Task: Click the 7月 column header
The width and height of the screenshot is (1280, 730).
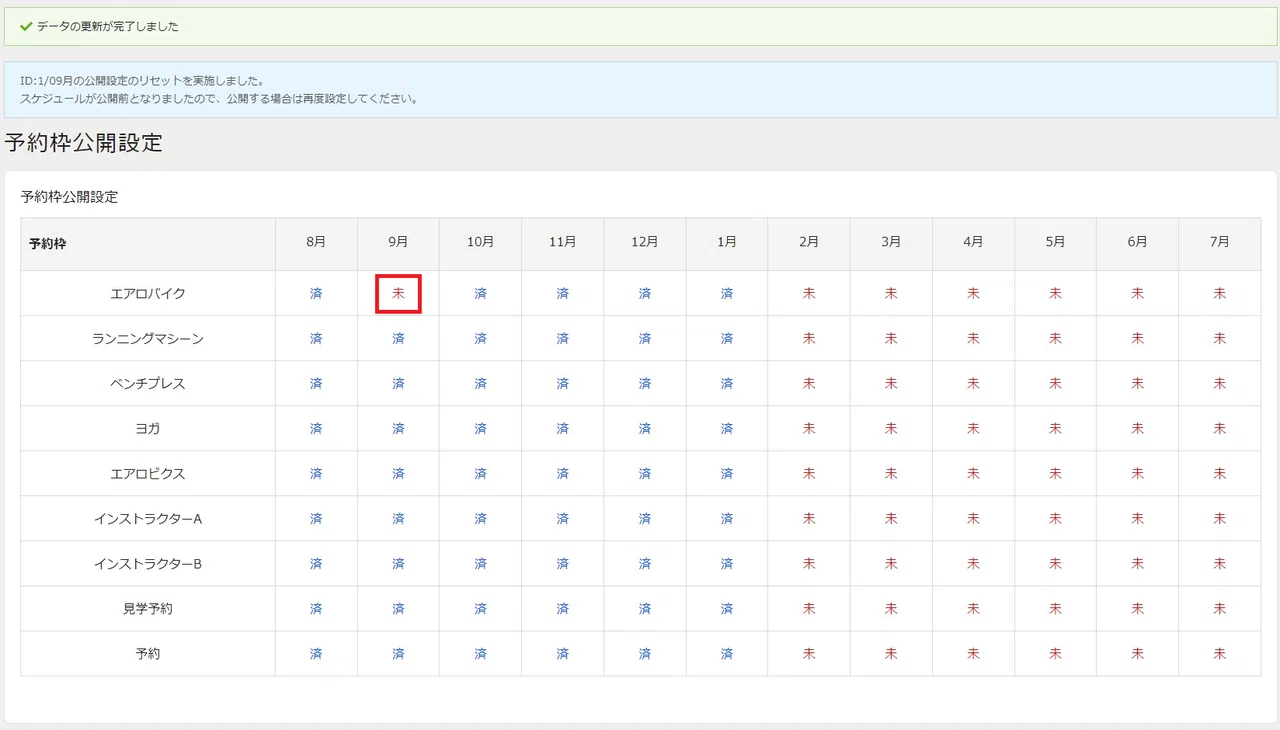Action: coord(1220,242)
